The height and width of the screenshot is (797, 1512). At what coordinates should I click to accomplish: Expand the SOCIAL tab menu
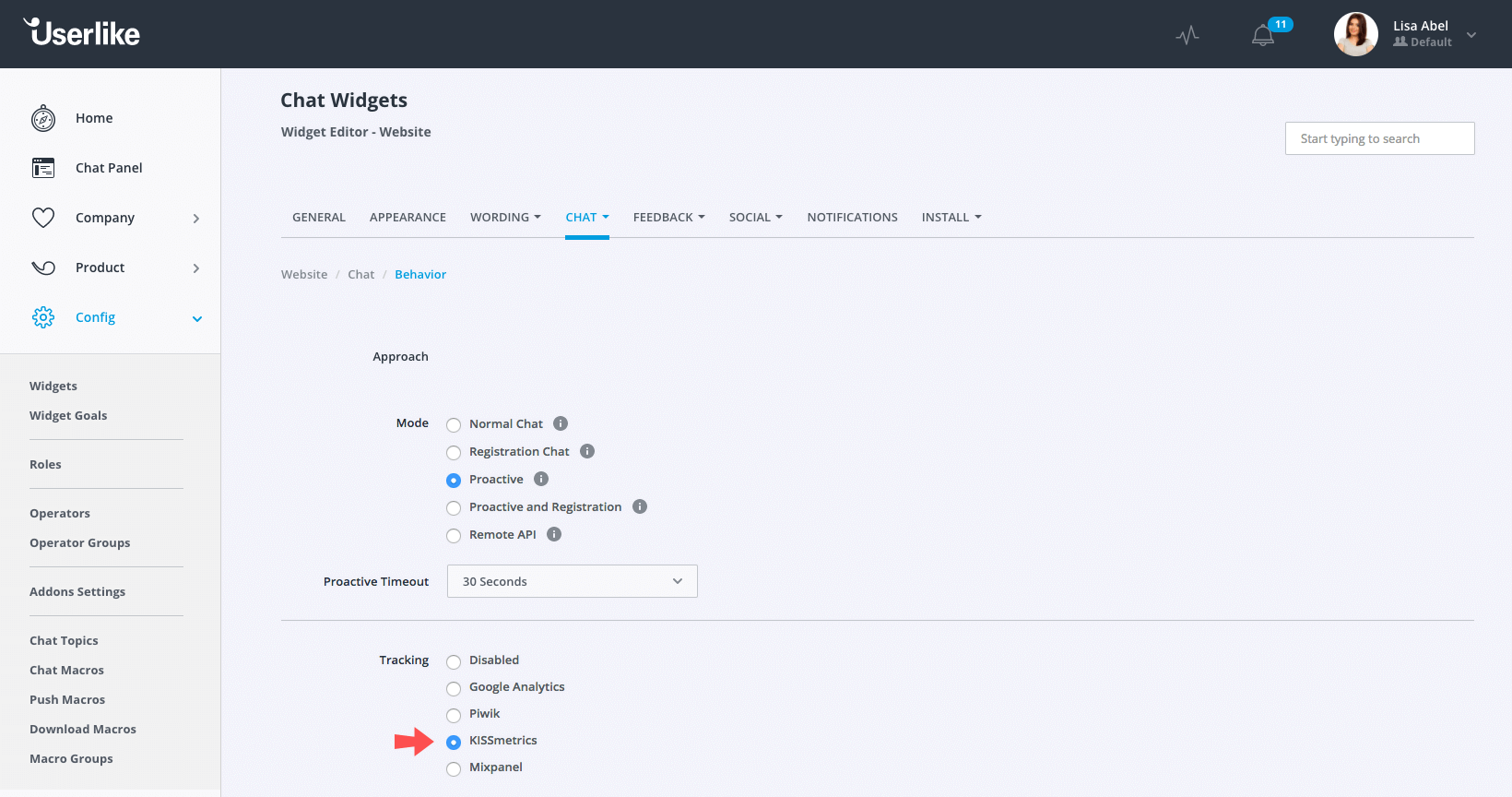[x=756, y=218]
